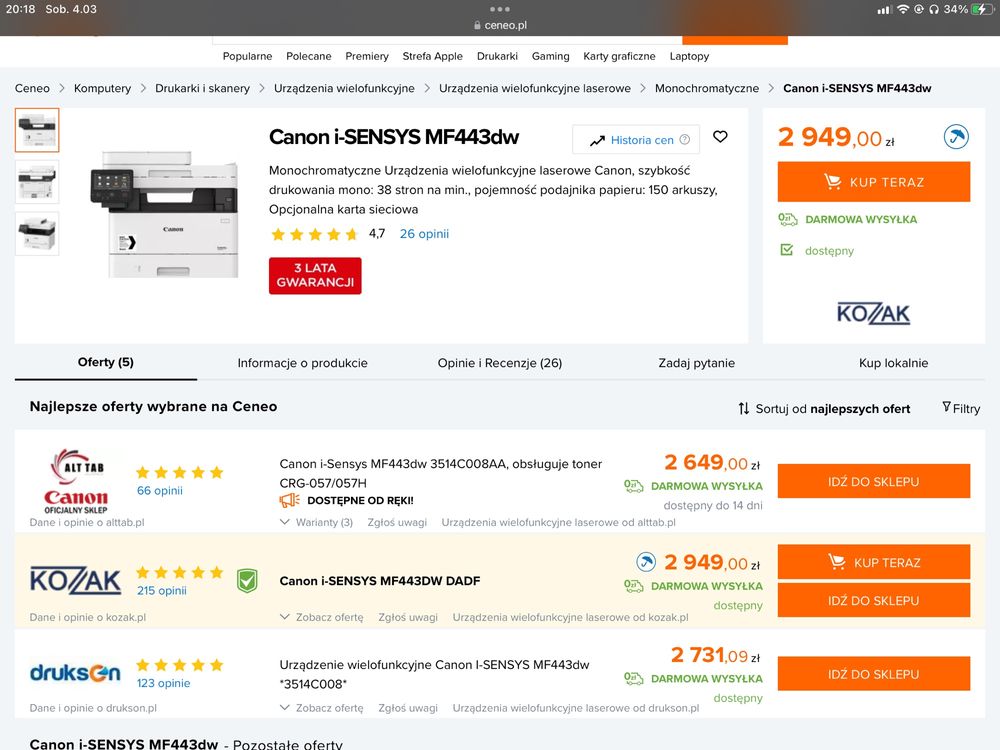
Task: Click the megaphone icon beside DOSTĘPNE OD RĘKI
Action: [x=290, y=501]
